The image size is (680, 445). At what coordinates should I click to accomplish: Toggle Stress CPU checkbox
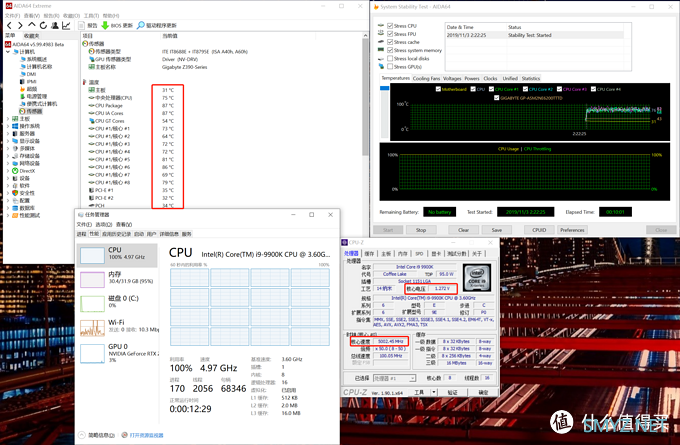390,26
